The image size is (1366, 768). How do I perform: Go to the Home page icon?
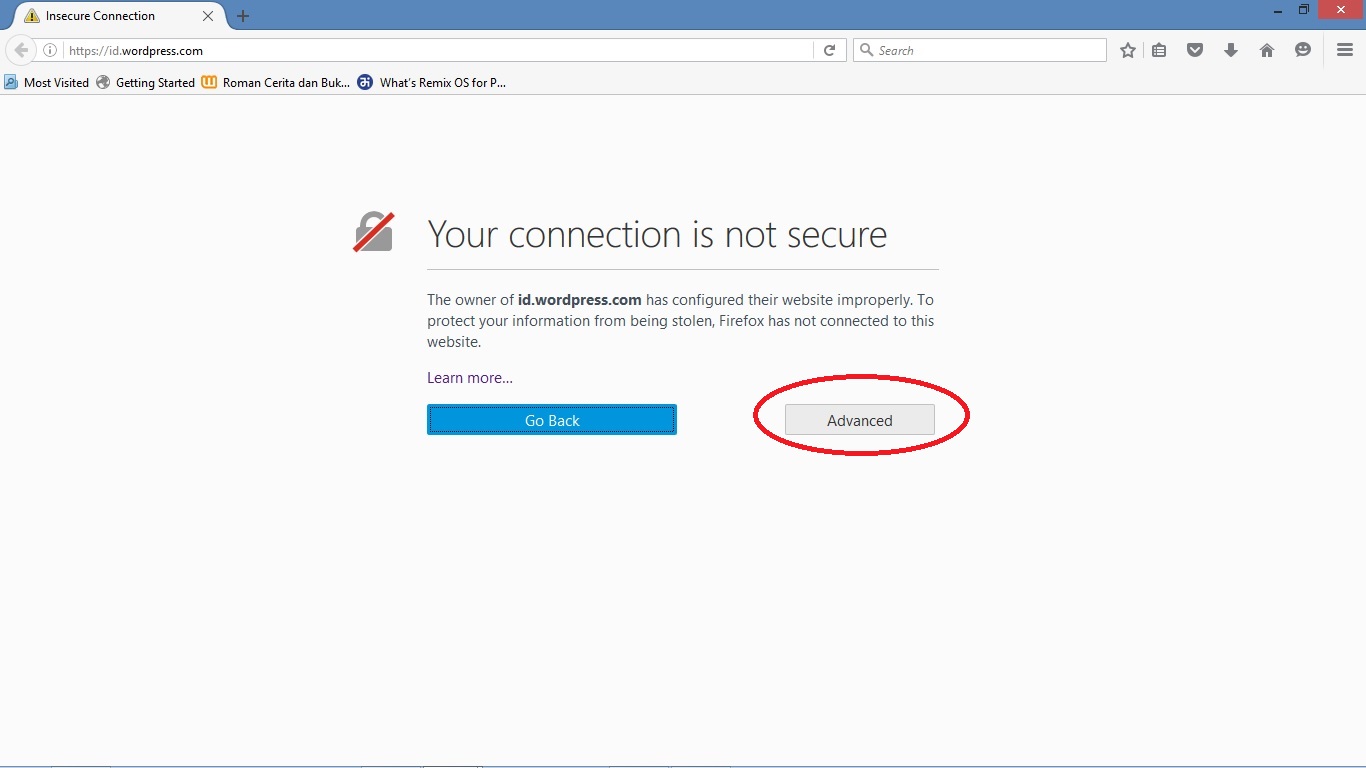(1267, 50)
